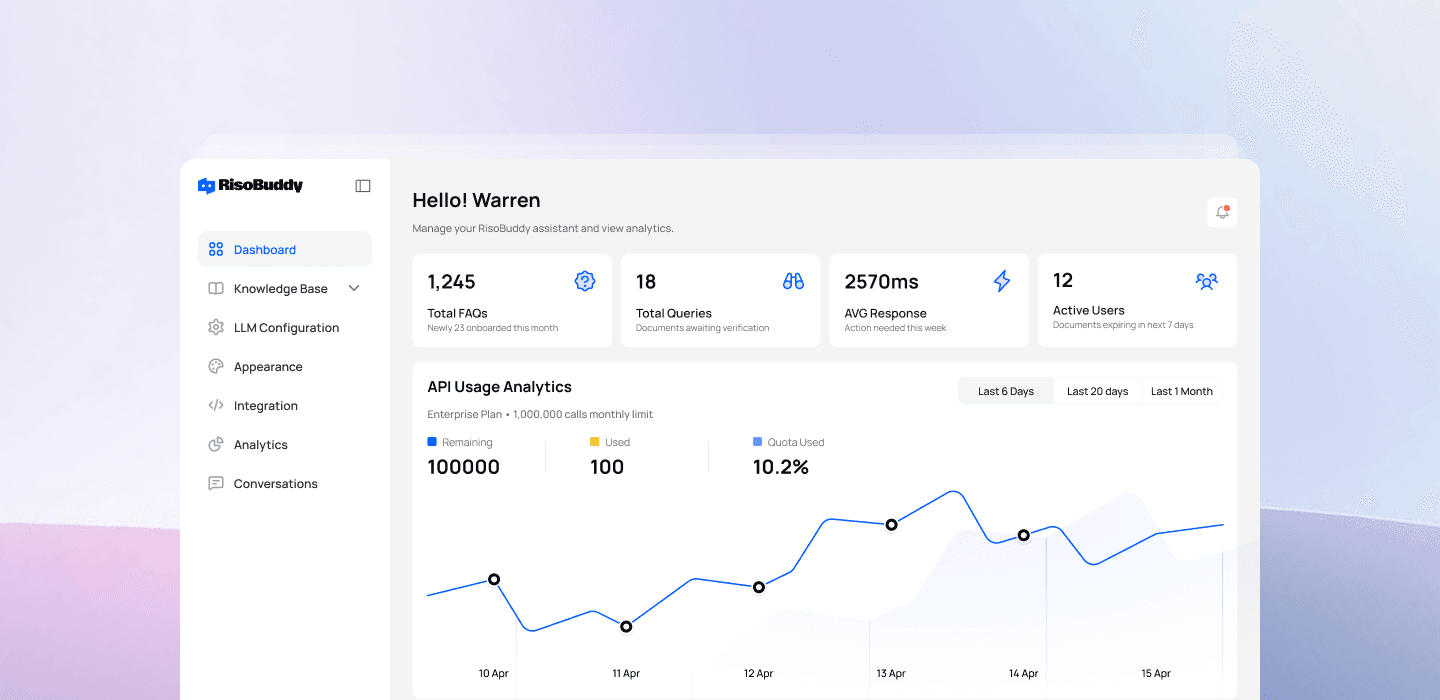Click the 1,245 Total FAQs value
This screenshot has width=1440, height=700.
point(451,282)
